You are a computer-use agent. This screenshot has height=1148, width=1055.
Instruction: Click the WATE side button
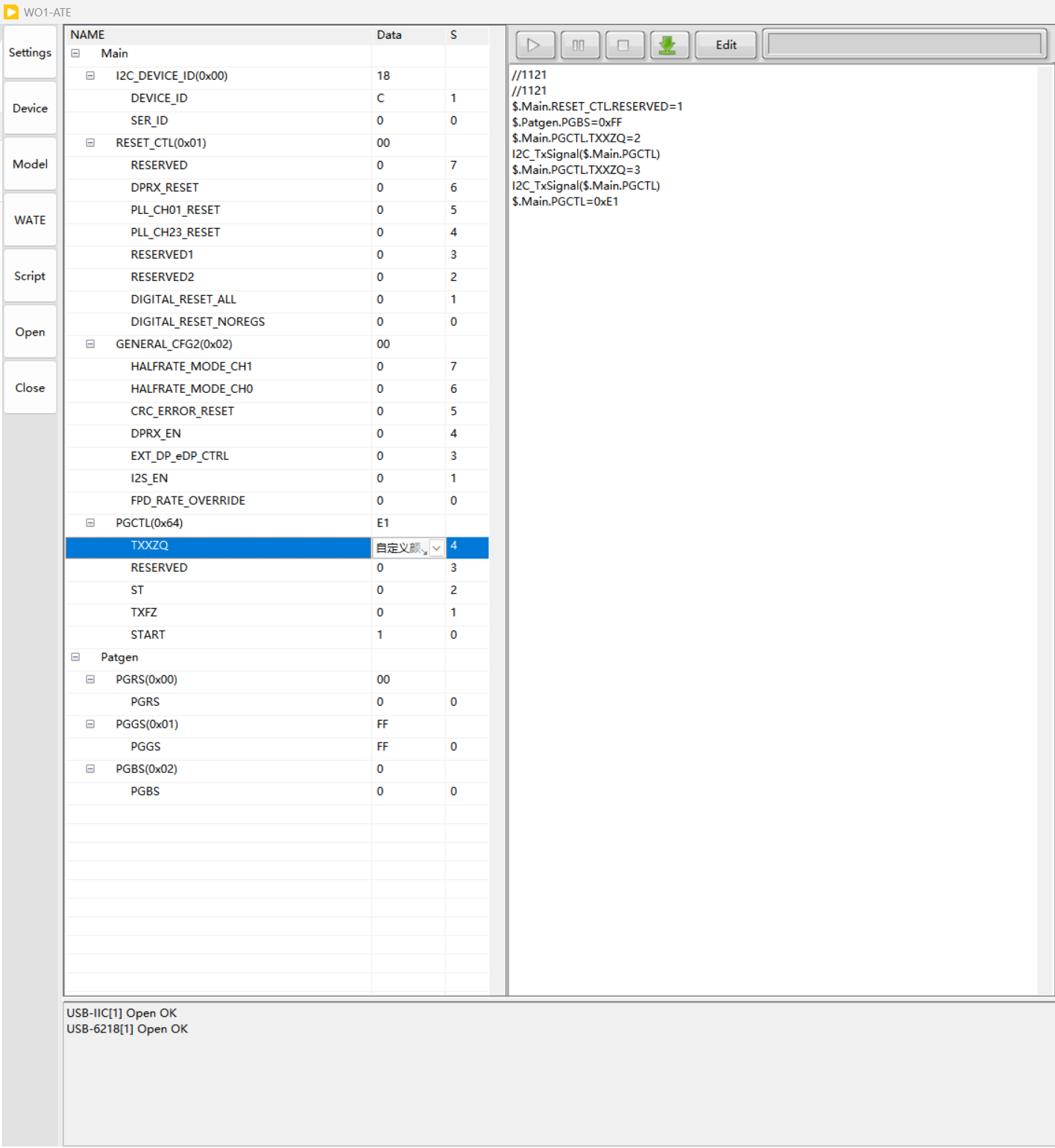pos(30,220)
